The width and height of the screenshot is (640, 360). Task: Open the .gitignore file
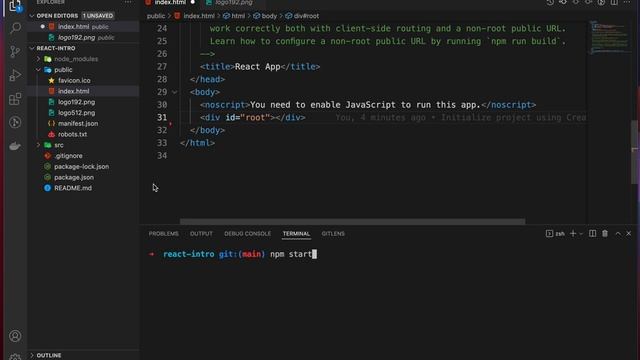[x=68, y=156]
